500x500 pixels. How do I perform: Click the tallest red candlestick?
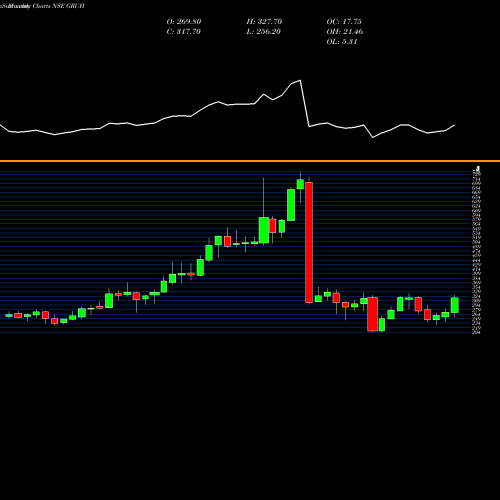(309, 242)
